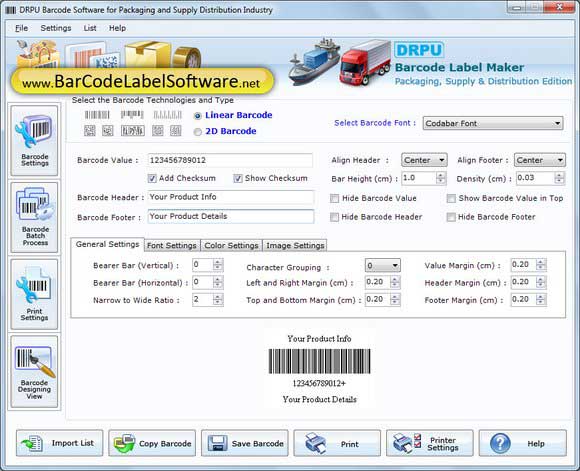This screenshot has height=471, width=580.
Task: Click Copy Barcode button label
Action: (165, 444)
